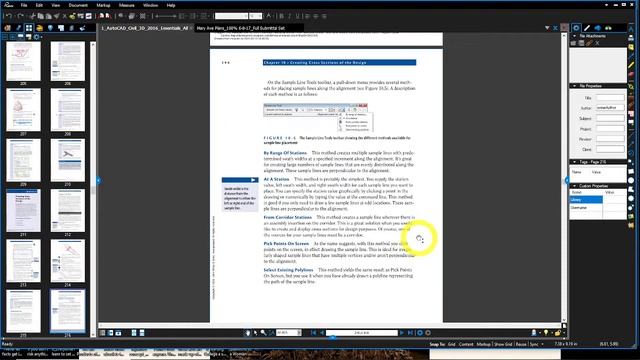640x360 pixels.
Task: Select the Pan hand tool in navigation bar
Action: [248, 333]
